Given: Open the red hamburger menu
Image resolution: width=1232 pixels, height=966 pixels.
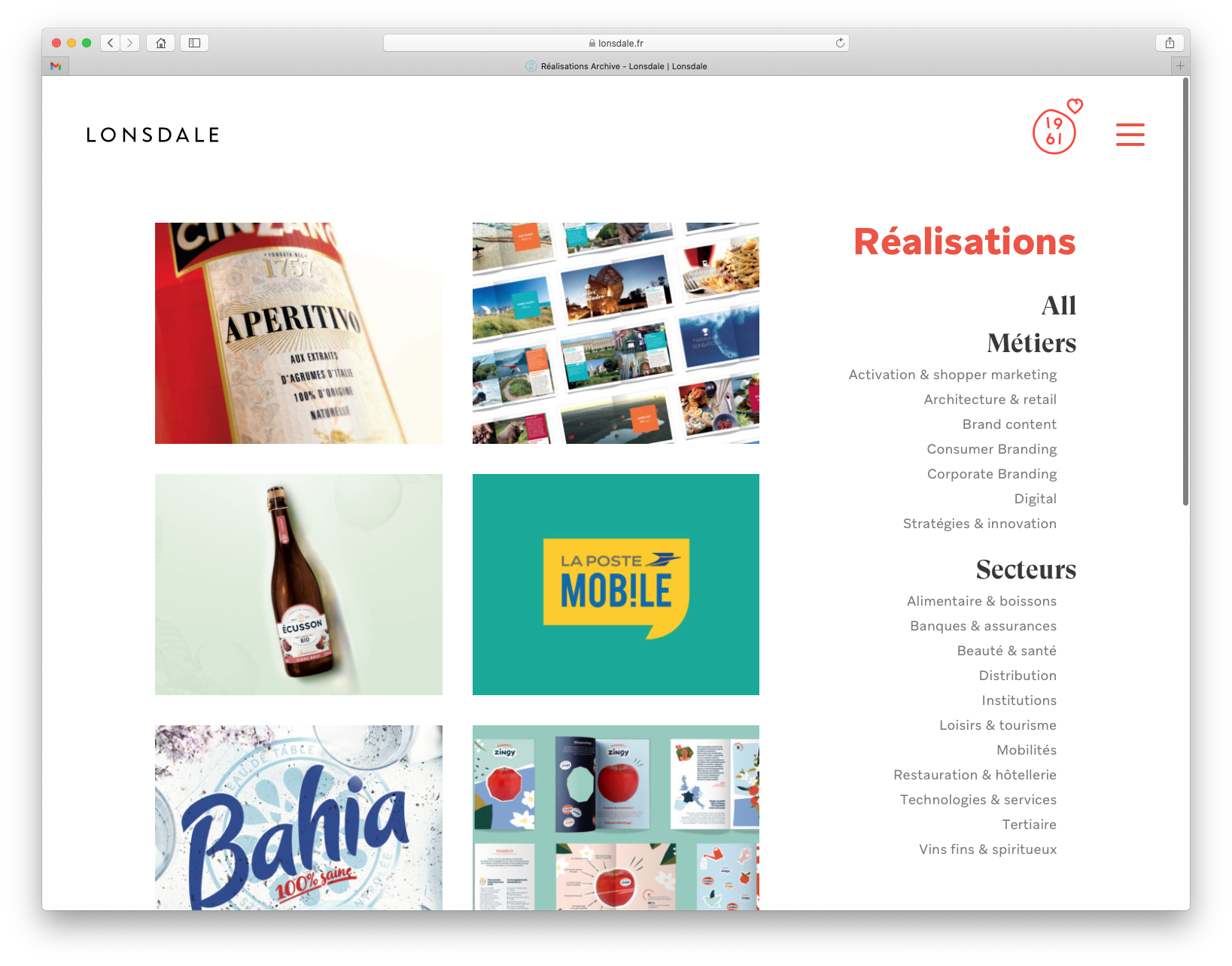Looking at the screenshot, I should 1130,135.
